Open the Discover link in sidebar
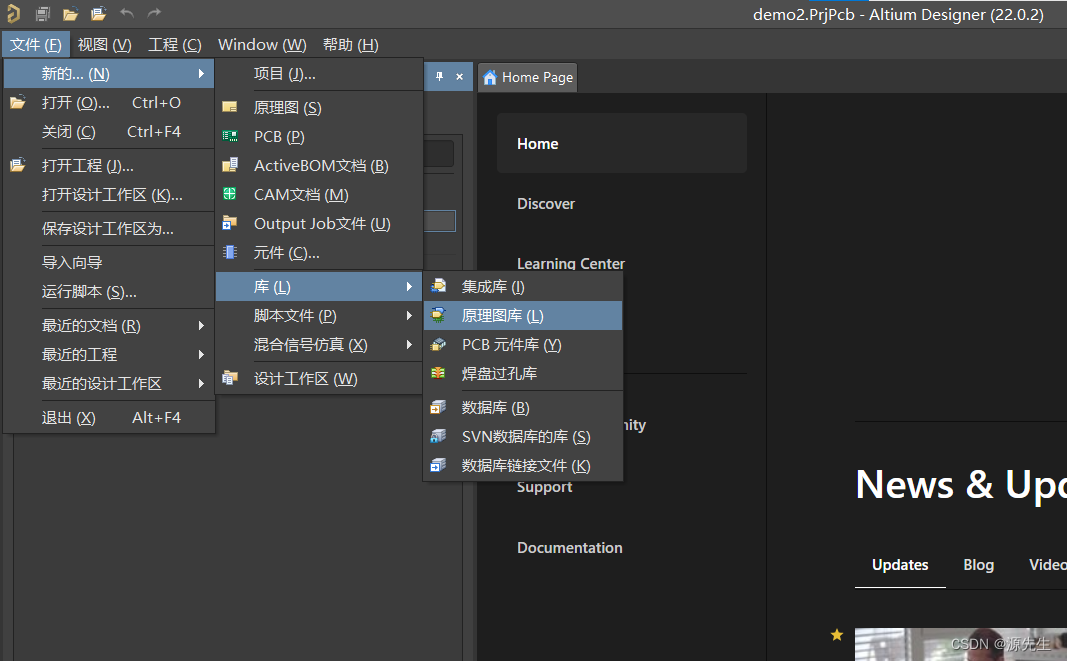Image resolution: width=1067 pixels, height=661 pixels. click(x=546, y=204)
